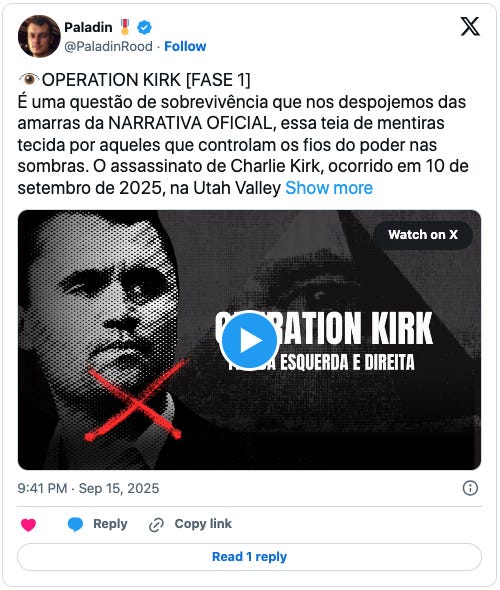Click the copy link chain icon
The width and height of the screenshot is (500, 590).
[x=156, y=525]
